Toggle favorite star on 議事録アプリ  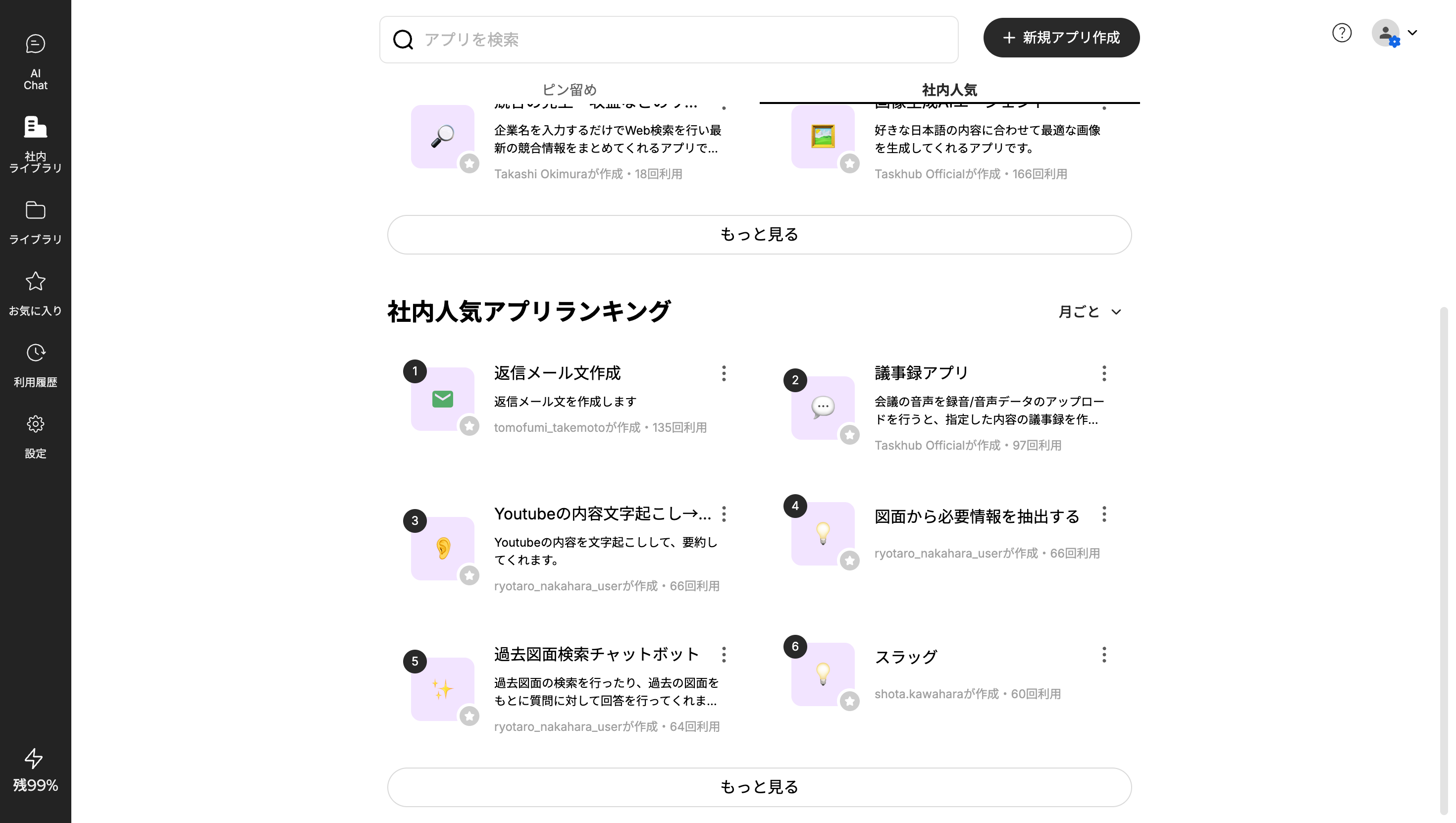coord(849,435)
